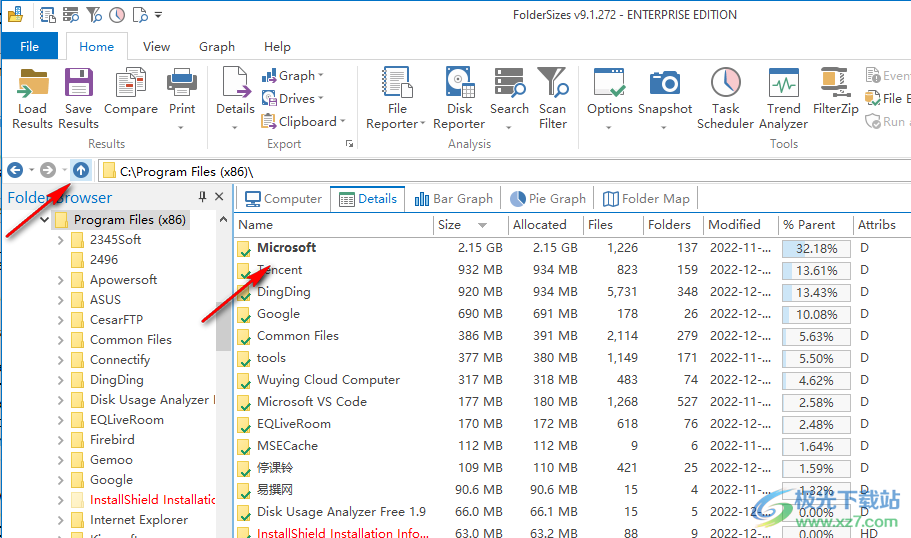Click the 10.08% parent bar for Google
Viewport: 911px width, 538px height.
point(816,315)
